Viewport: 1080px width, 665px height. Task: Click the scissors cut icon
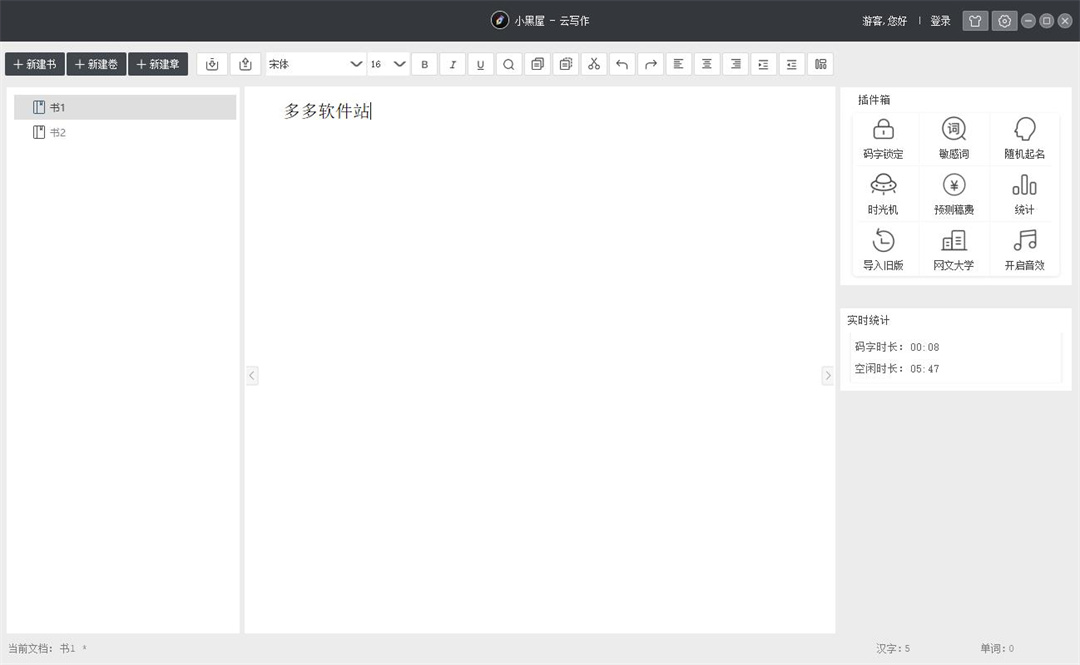(594, 64)
